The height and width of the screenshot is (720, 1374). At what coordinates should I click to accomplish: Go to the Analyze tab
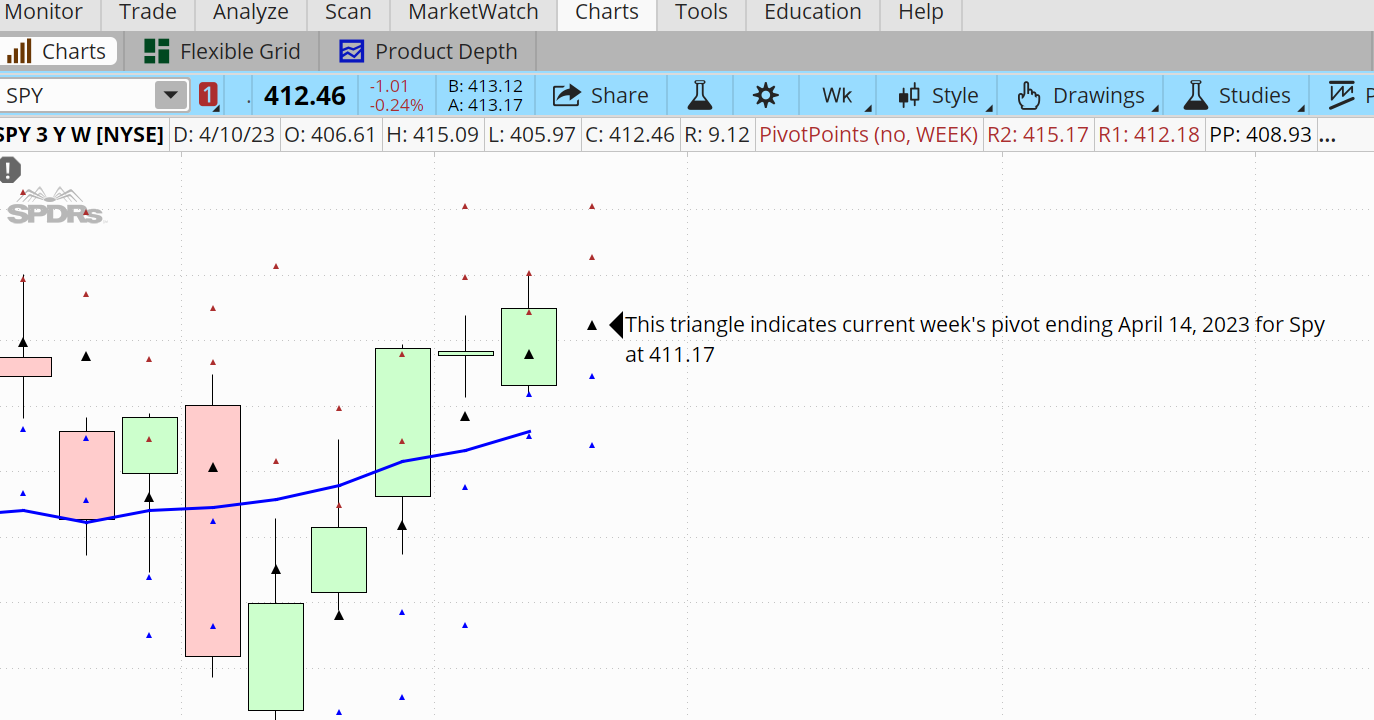tap(251, 12)
